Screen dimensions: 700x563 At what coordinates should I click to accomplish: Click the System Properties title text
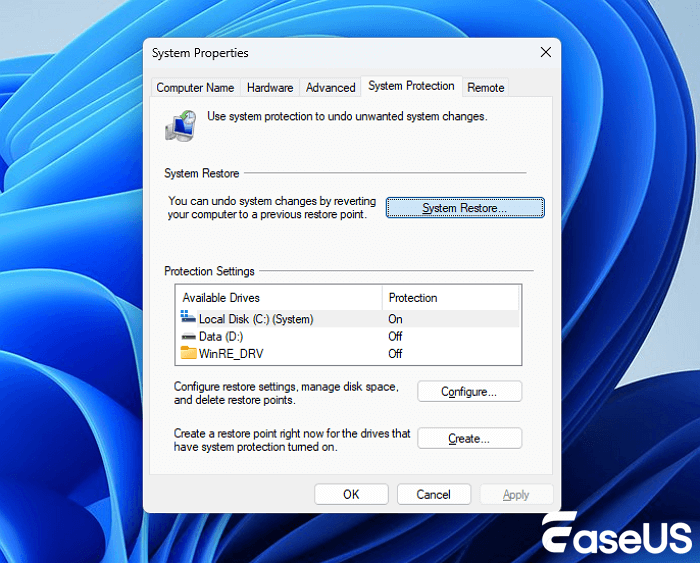(200, 53)
